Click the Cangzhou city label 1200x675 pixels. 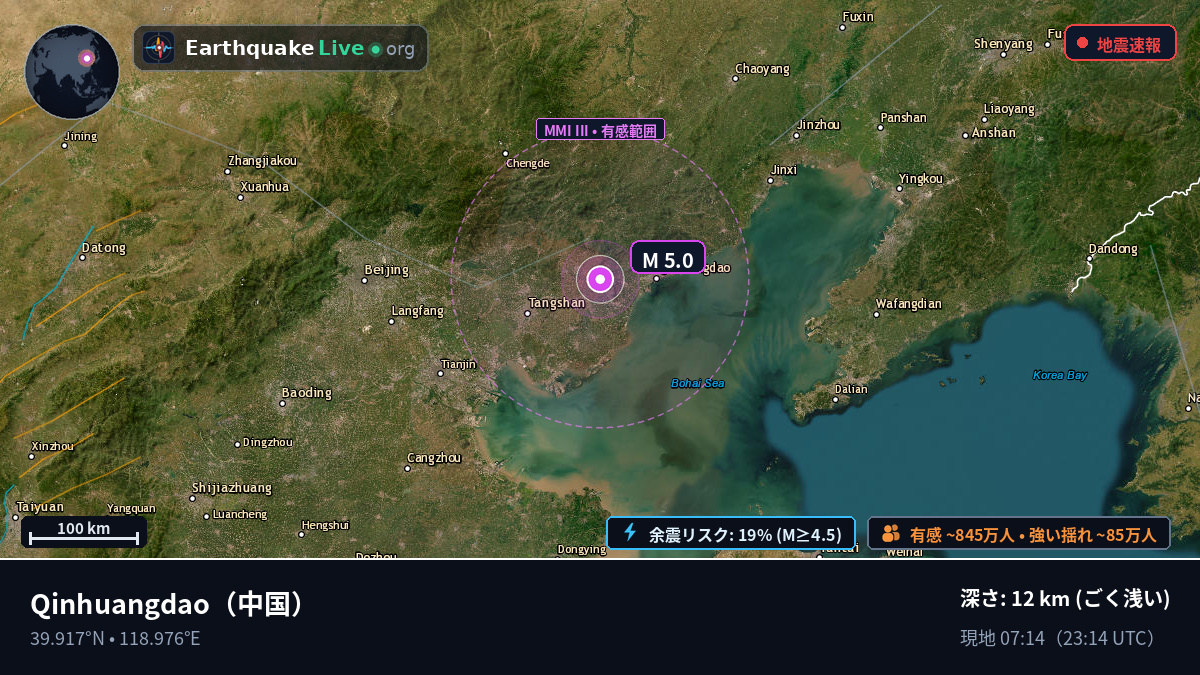434,458
